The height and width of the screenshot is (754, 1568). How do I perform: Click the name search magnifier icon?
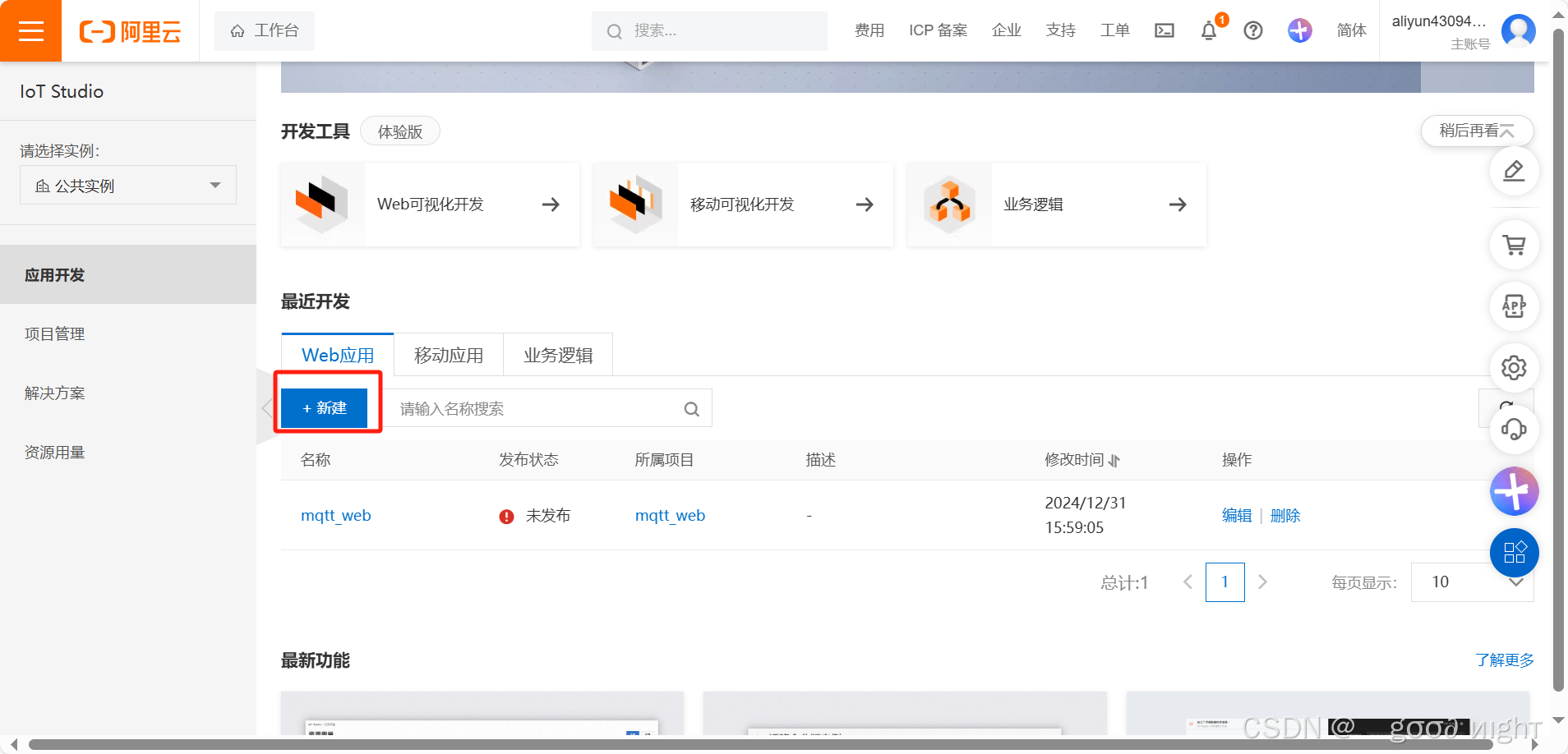(x=692, y=409)
